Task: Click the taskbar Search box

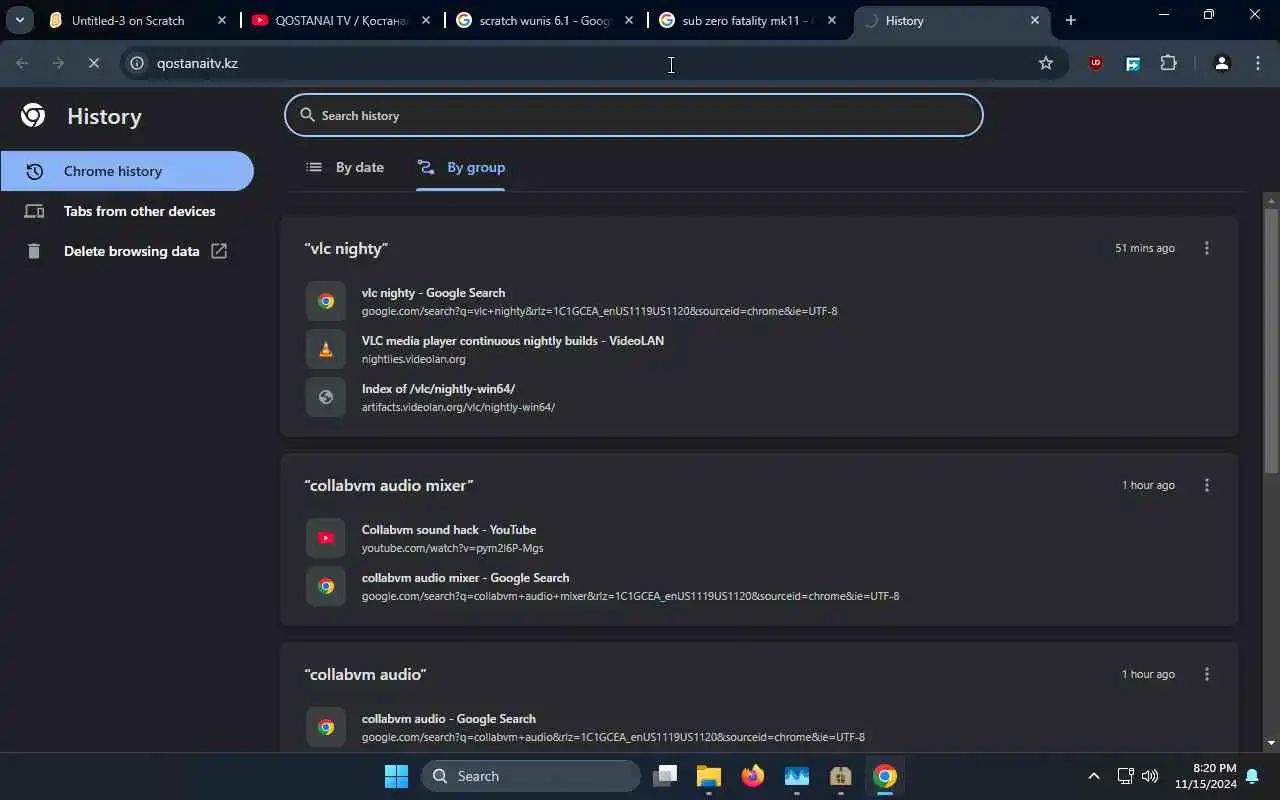Action: point(531,776)
